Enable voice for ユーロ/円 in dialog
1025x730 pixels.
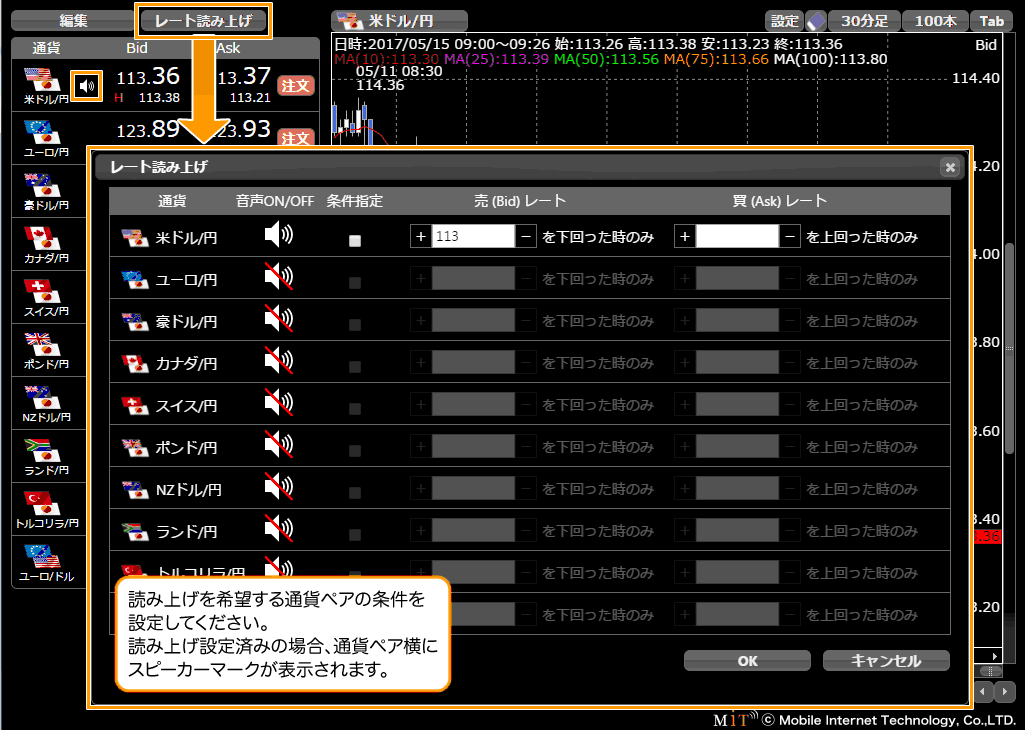278,279
